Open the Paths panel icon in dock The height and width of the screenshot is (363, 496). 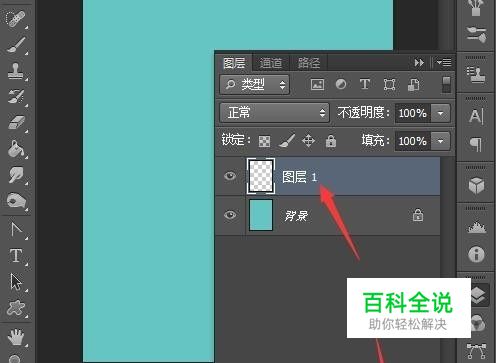point(476,351)
